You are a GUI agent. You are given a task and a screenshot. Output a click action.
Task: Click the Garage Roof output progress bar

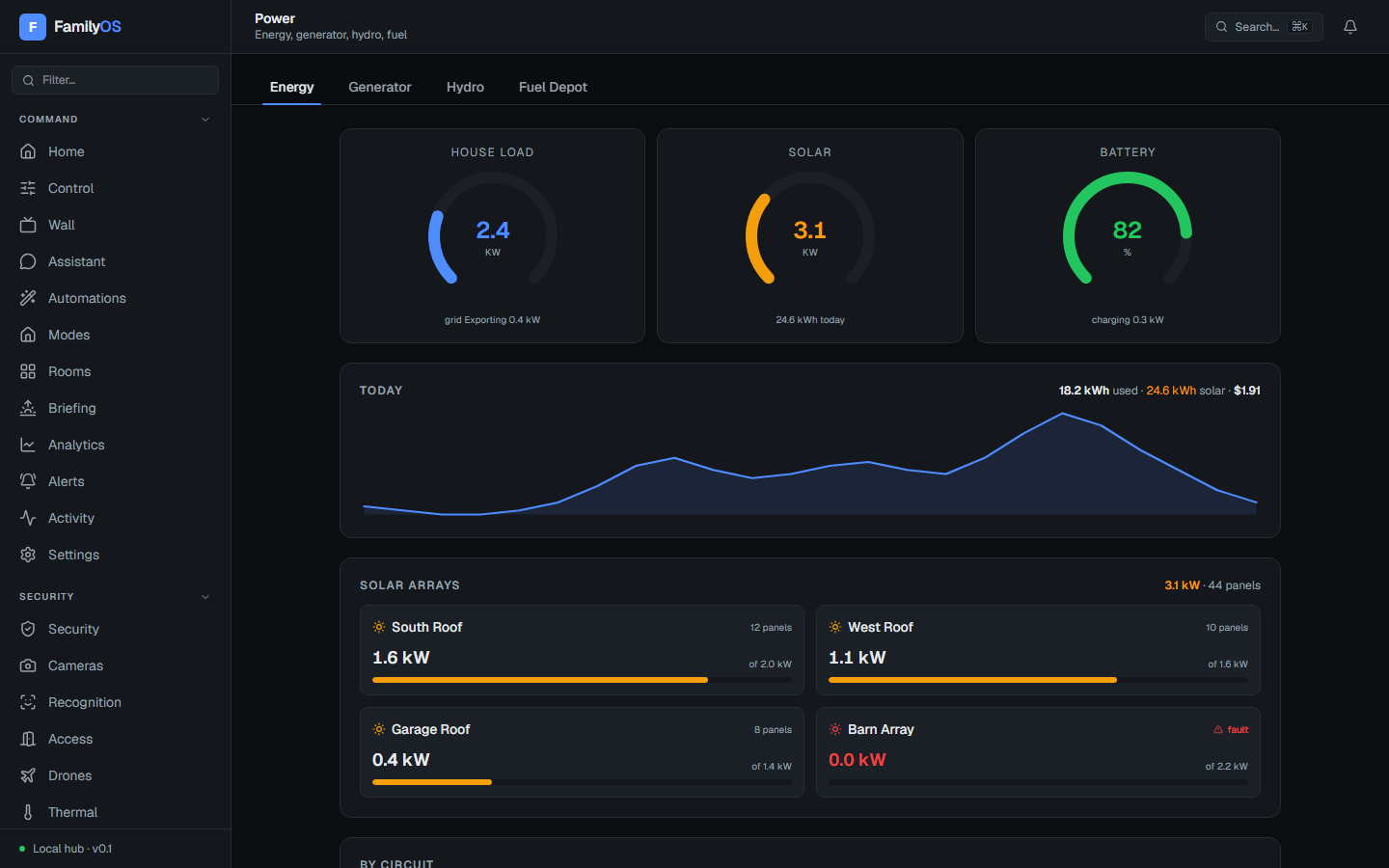pos(582,782)
